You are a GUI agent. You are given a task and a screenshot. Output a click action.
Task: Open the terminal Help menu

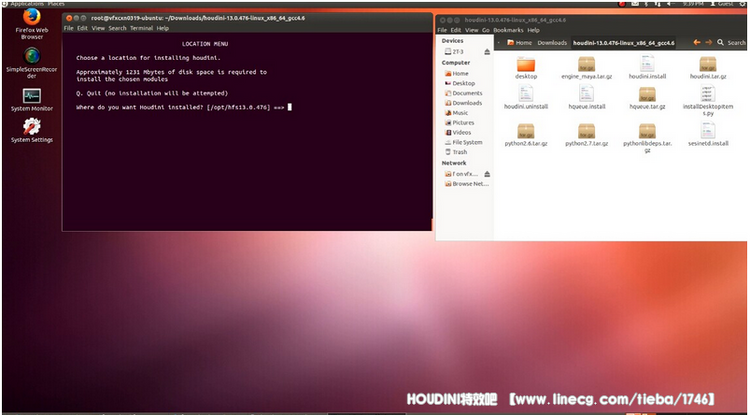(163, 28)
